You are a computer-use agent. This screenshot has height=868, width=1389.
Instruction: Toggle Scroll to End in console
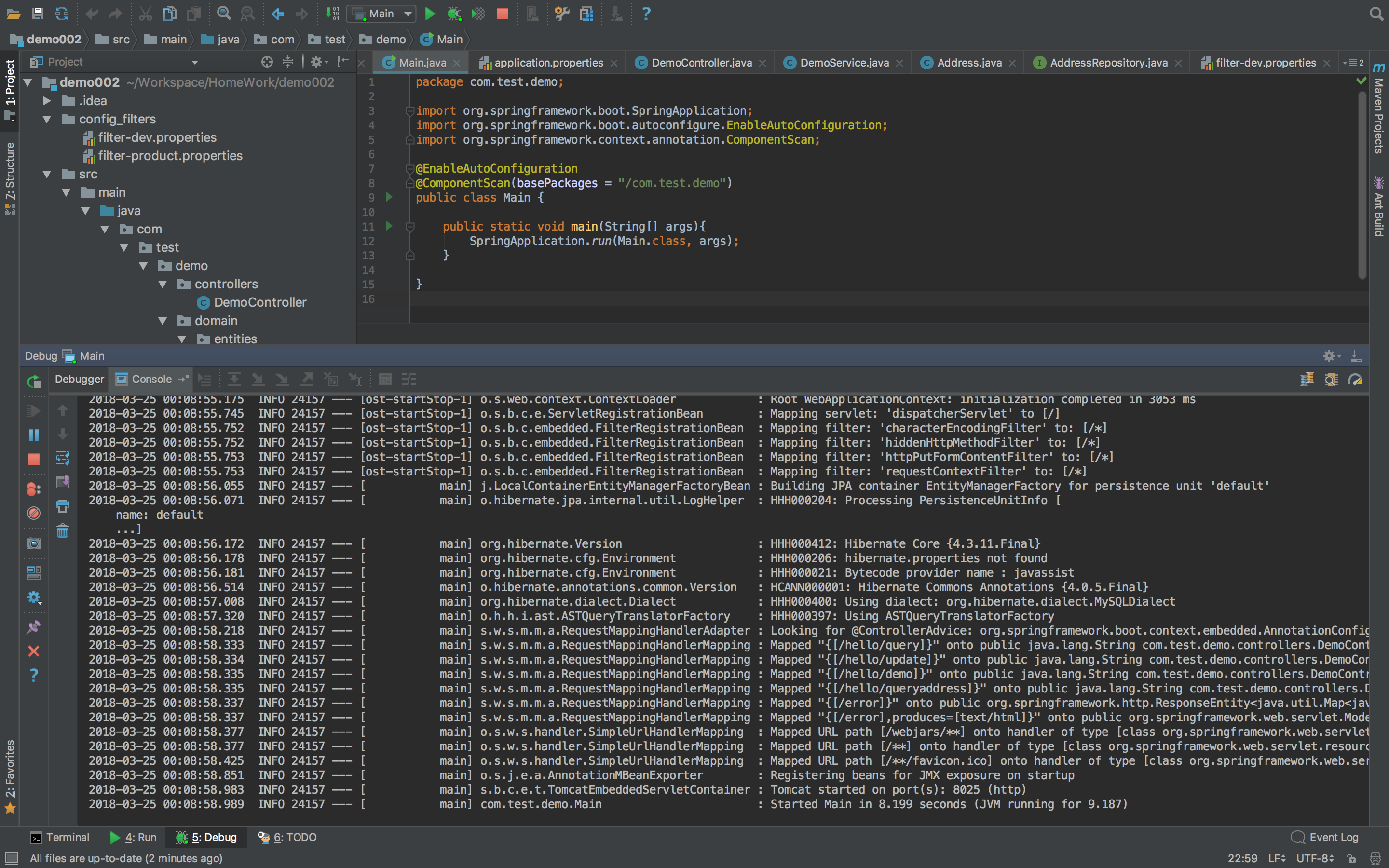point(63,482)
